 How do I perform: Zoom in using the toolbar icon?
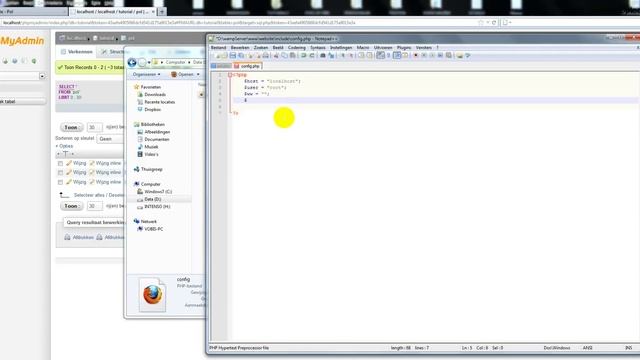coord(343,55)
